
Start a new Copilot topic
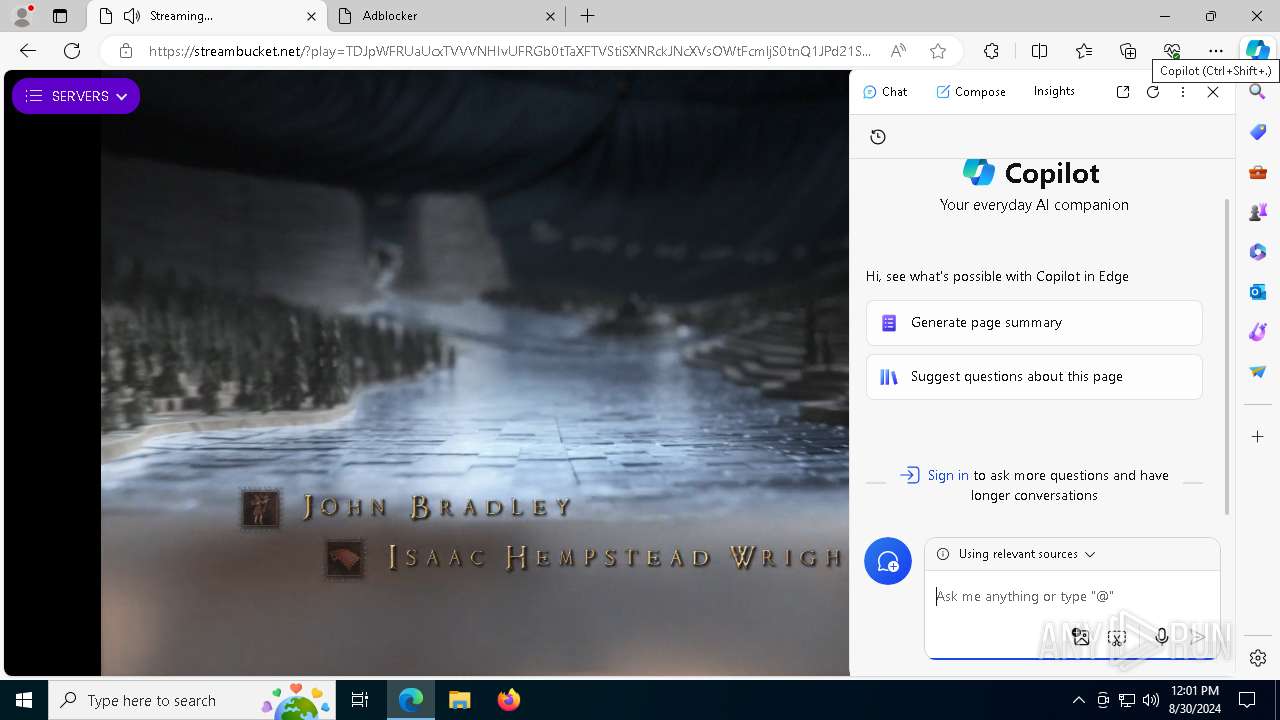click(888, 562)
